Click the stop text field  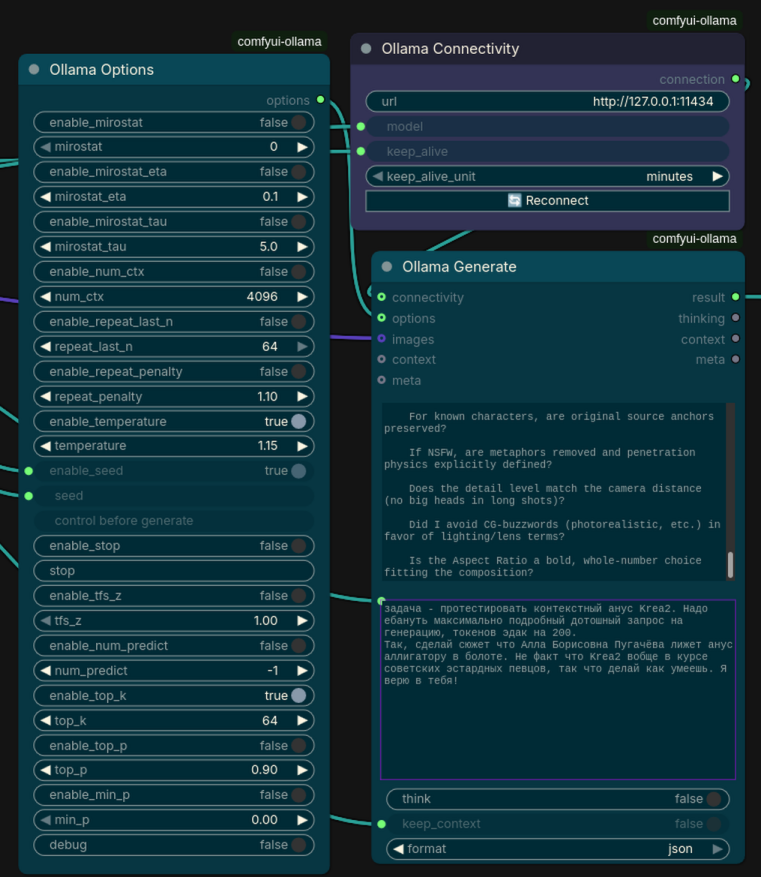174,571
